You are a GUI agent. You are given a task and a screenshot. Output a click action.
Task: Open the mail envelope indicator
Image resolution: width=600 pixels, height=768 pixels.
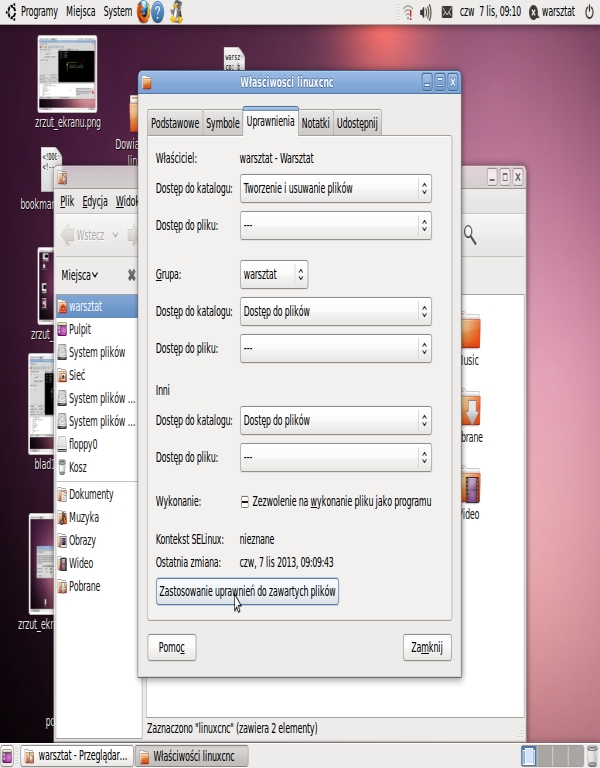click(x=447, y=12)
